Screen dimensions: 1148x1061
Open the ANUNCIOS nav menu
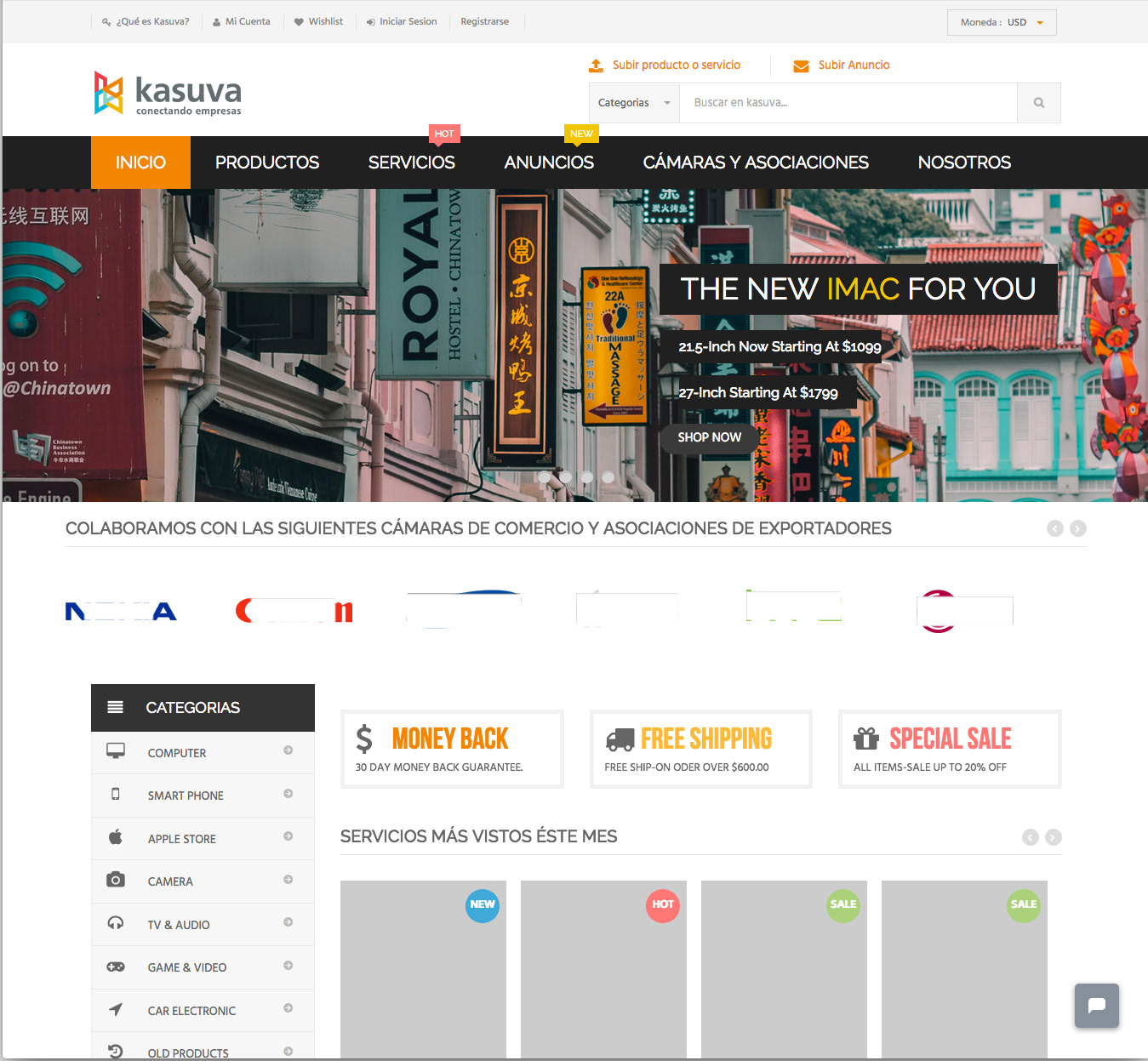point(549,163)
